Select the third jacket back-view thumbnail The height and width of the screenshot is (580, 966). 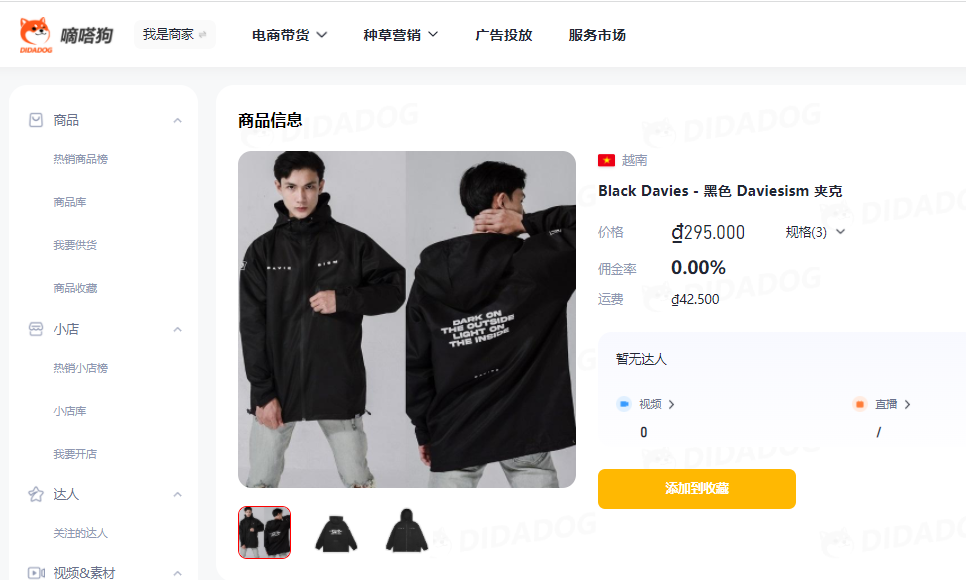[x=407, y=533]
